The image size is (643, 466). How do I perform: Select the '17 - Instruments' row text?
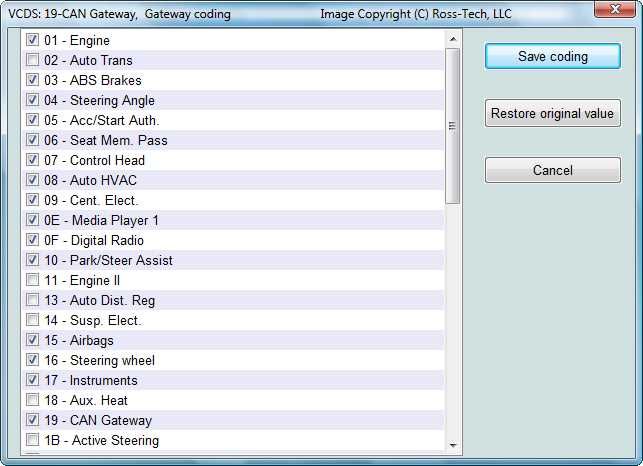(x=91, y=380)
